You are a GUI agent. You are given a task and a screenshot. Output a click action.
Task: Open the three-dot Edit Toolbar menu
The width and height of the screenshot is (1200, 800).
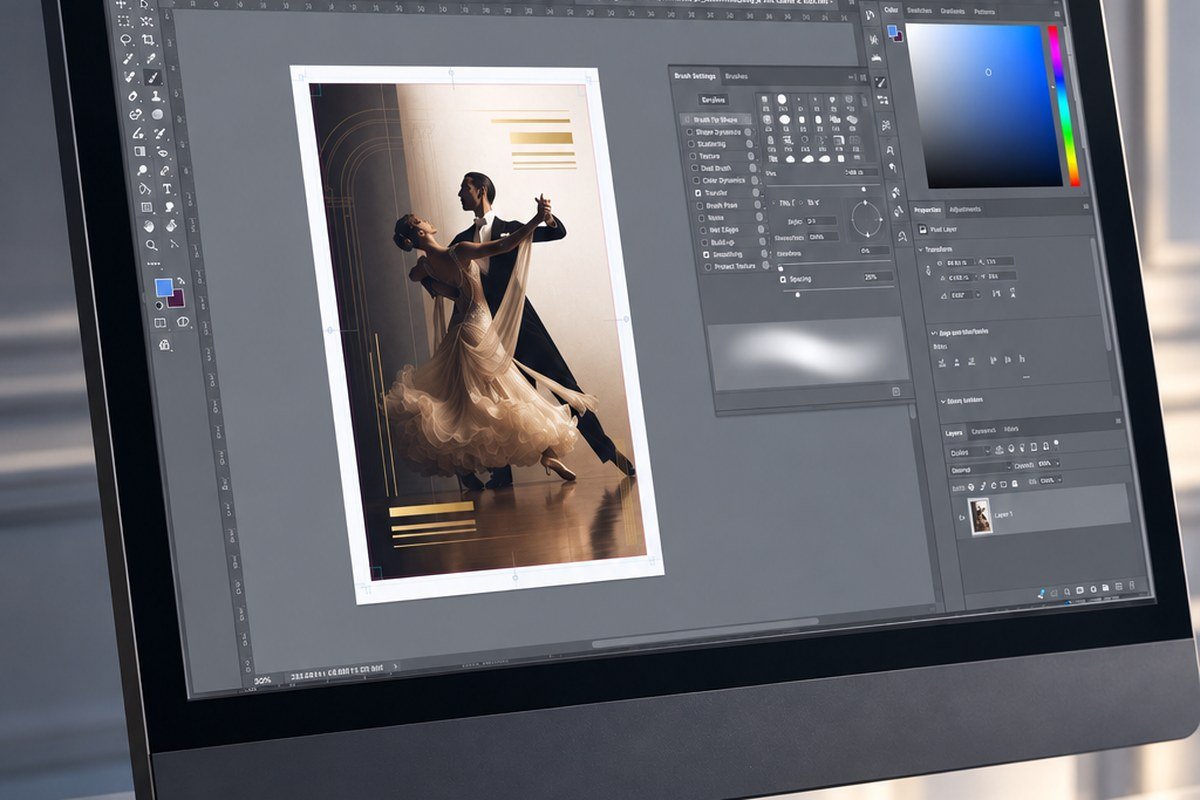point(154,263)
